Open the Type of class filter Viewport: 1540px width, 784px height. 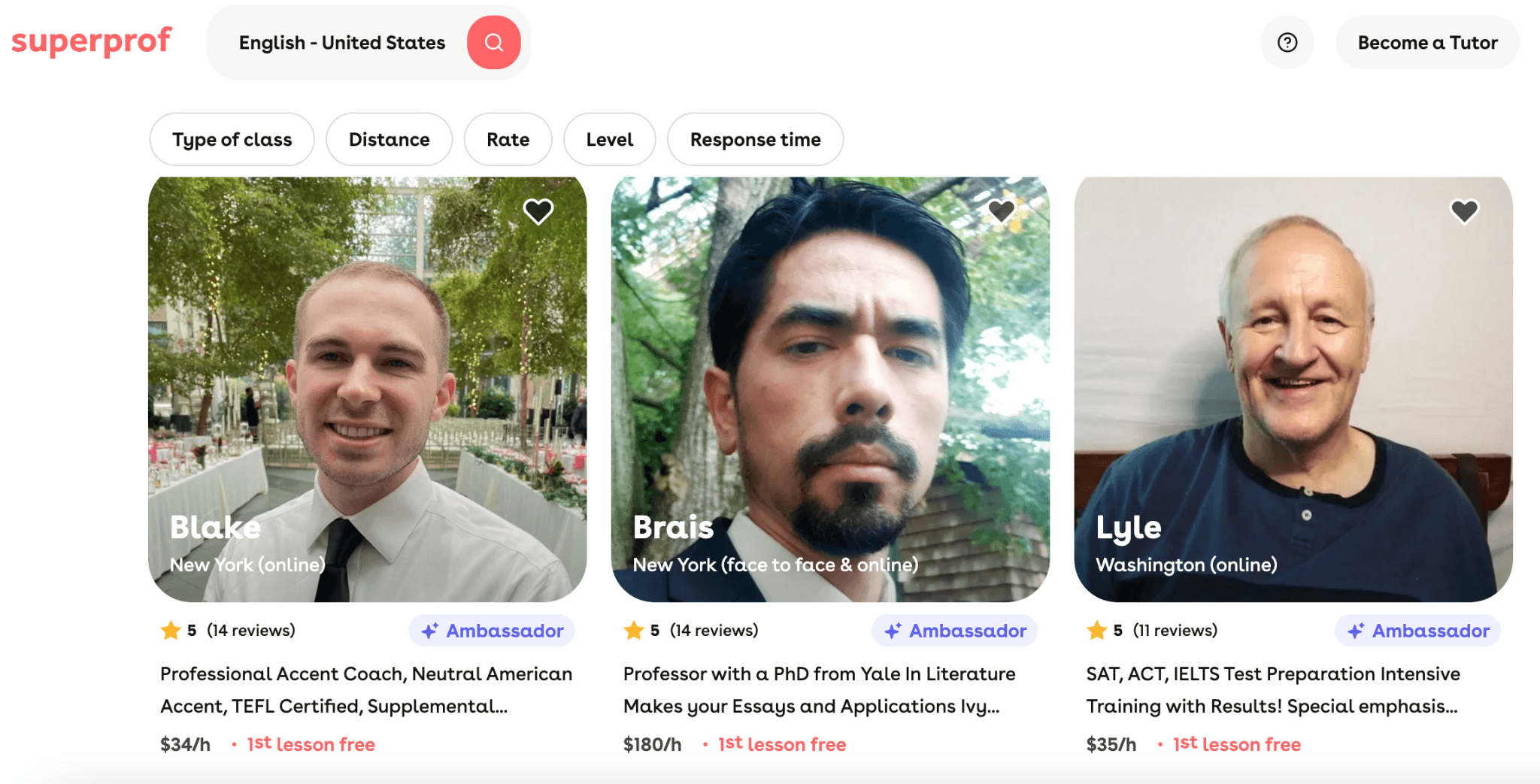coord(232,140)
